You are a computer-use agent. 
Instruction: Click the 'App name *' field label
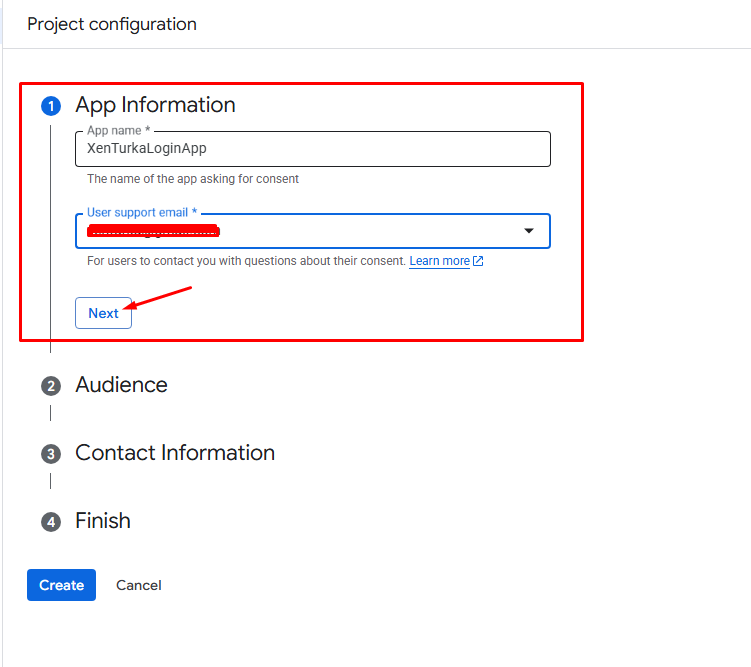point(119,130)
